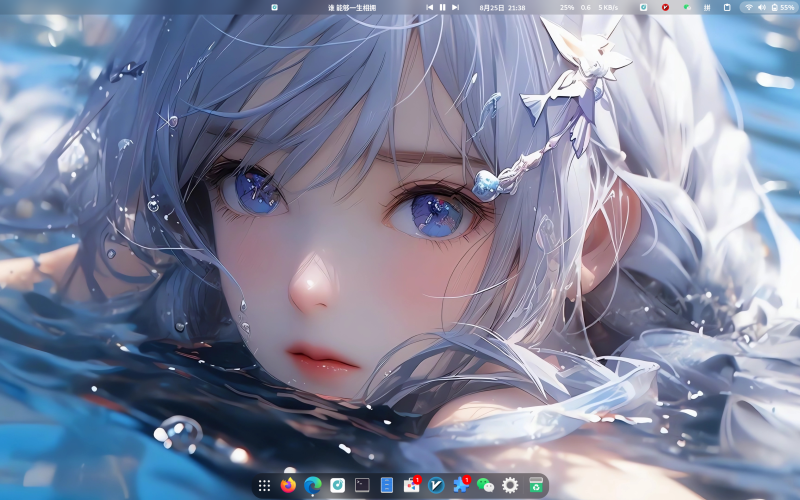Open the app store icon with red badge

click(411, 485)
